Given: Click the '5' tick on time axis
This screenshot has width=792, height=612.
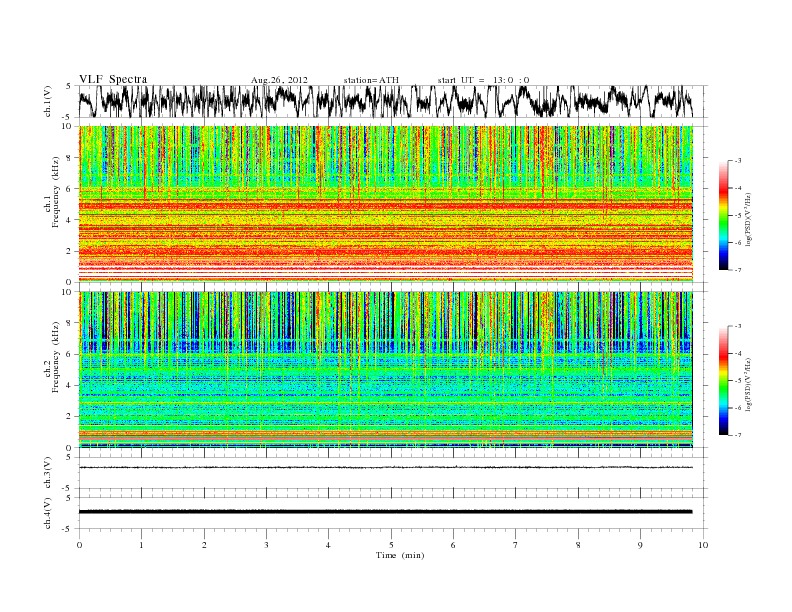Looking at the screenshot, I should 391,545.
